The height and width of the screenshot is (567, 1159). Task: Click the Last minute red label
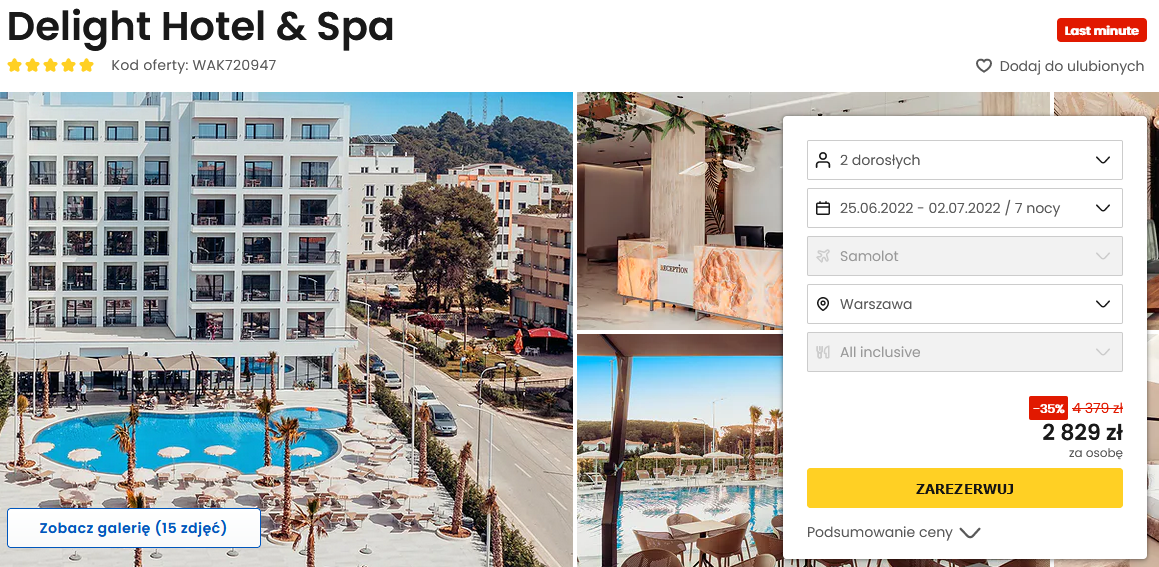click(1101, 30)
